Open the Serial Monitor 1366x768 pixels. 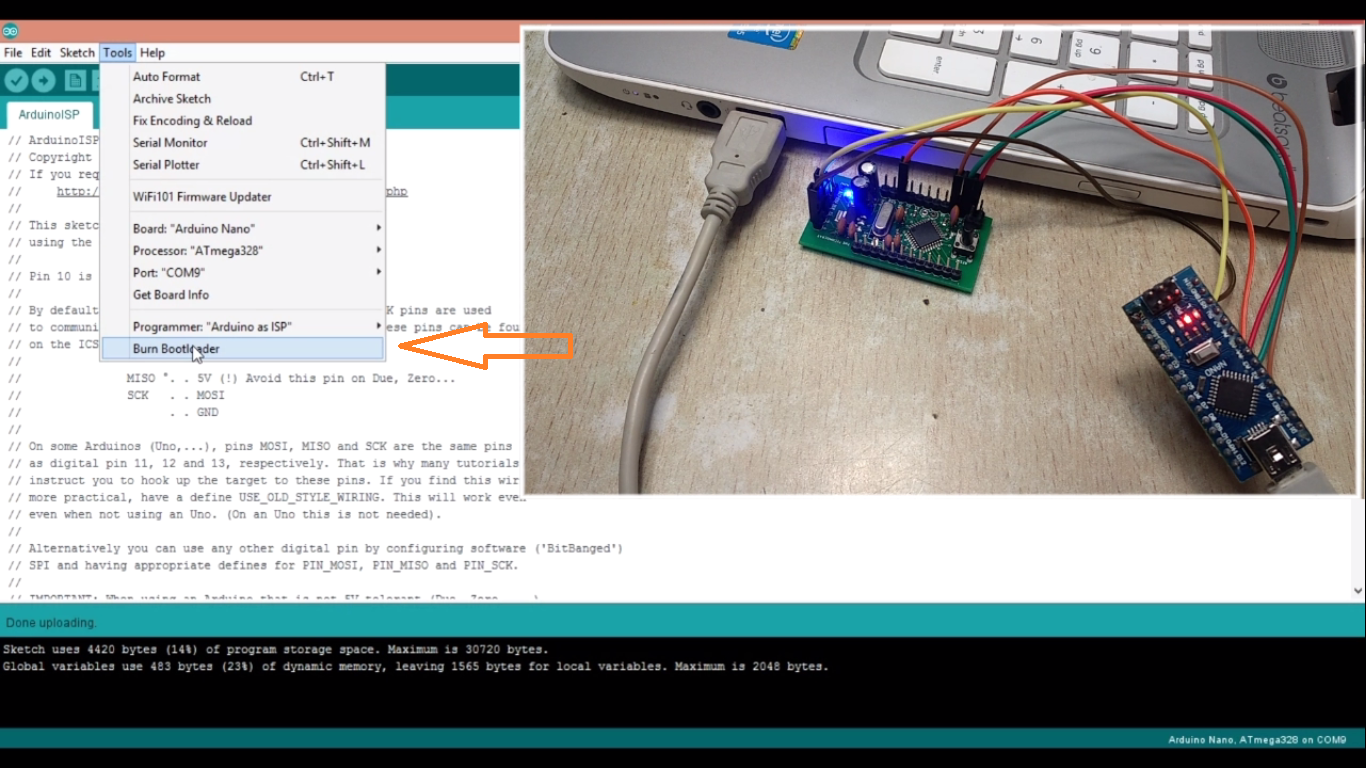pyautogui.click(x=170, y=142)
